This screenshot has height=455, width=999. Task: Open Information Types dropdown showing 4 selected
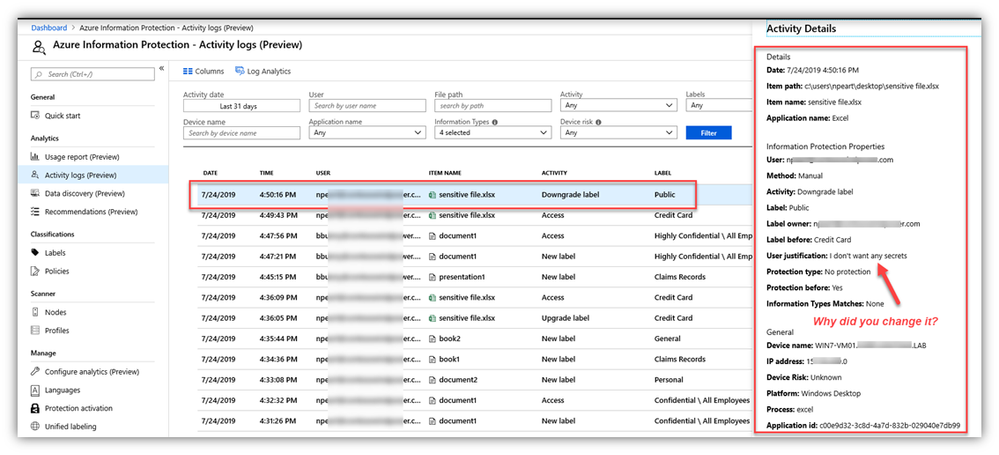(x=492, y=133)
